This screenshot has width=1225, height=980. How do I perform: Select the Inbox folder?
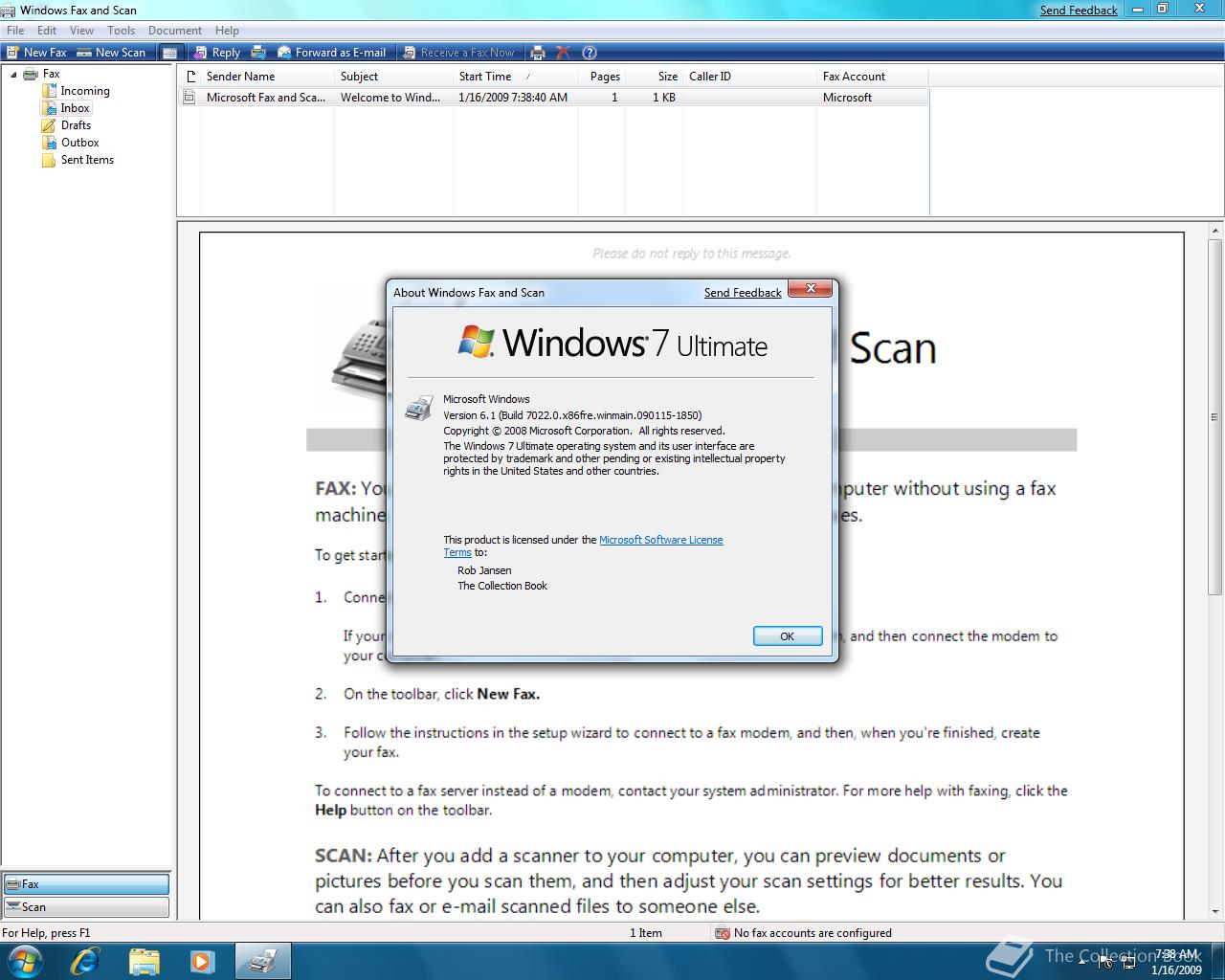coord(75,108)
